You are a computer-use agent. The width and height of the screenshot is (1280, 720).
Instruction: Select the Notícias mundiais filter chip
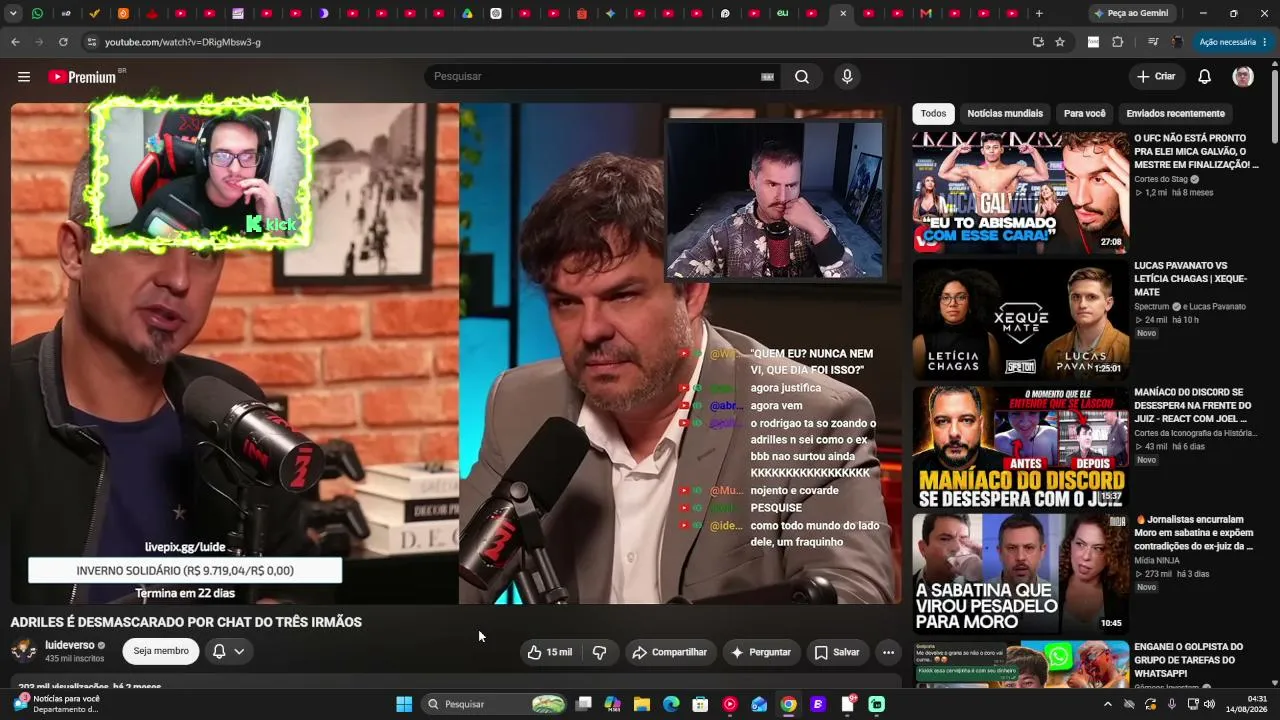1005,114
